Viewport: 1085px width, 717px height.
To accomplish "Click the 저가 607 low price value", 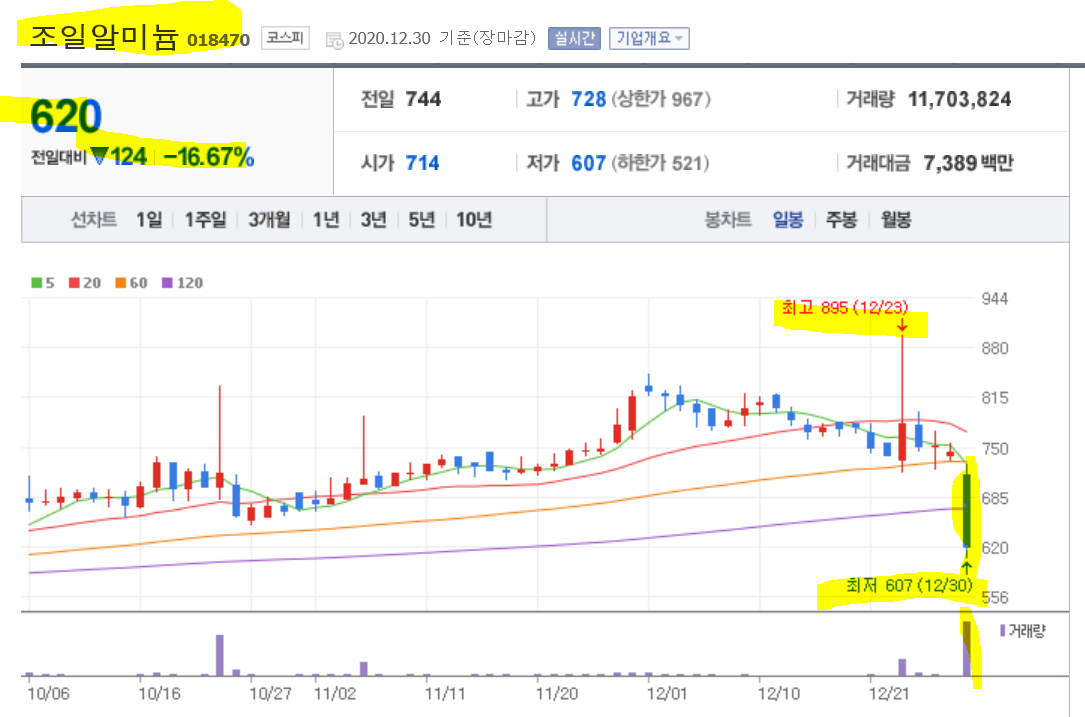I will click(x=588, y=163).
